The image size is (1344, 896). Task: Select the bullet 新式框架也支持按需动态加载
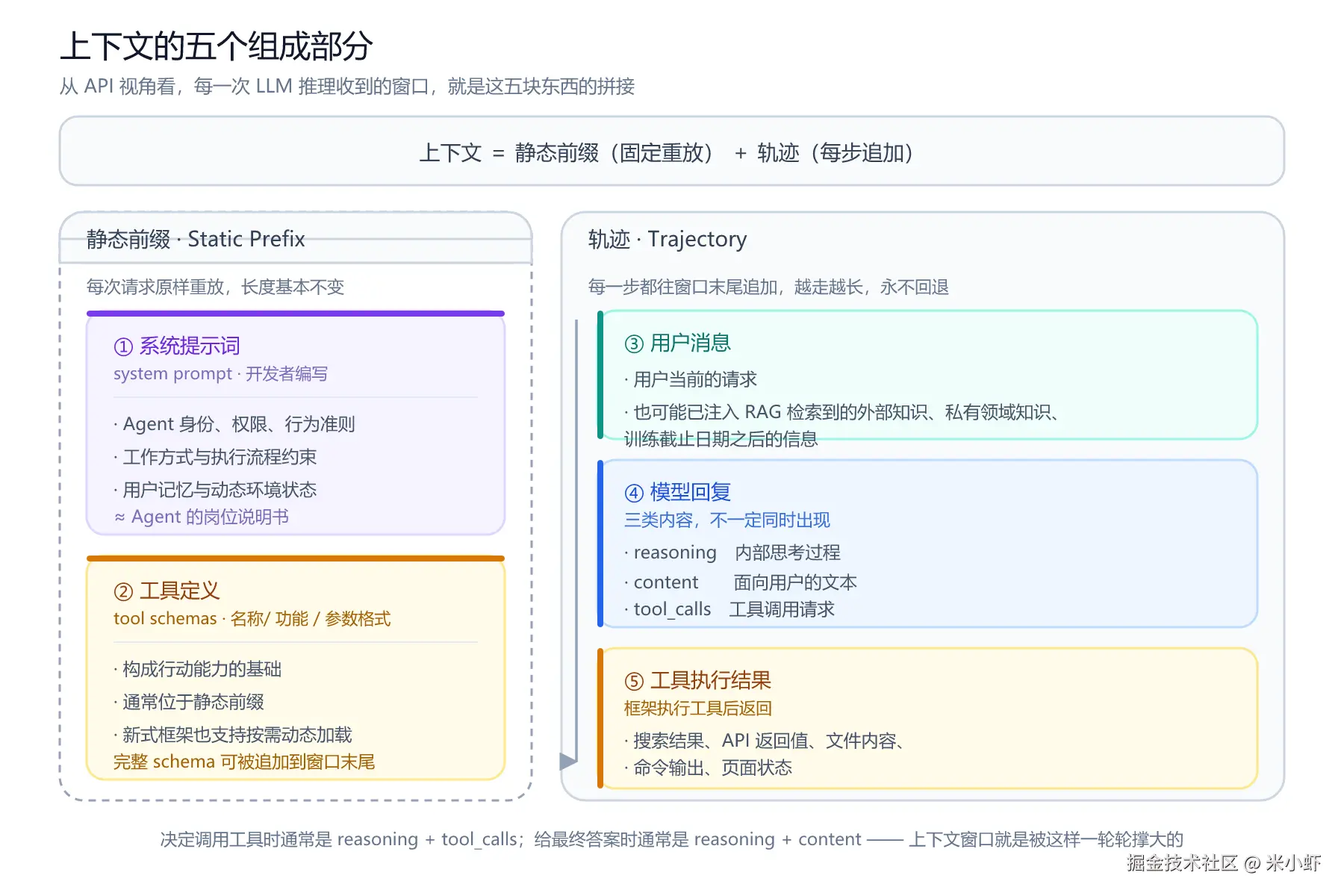[233, 735]
